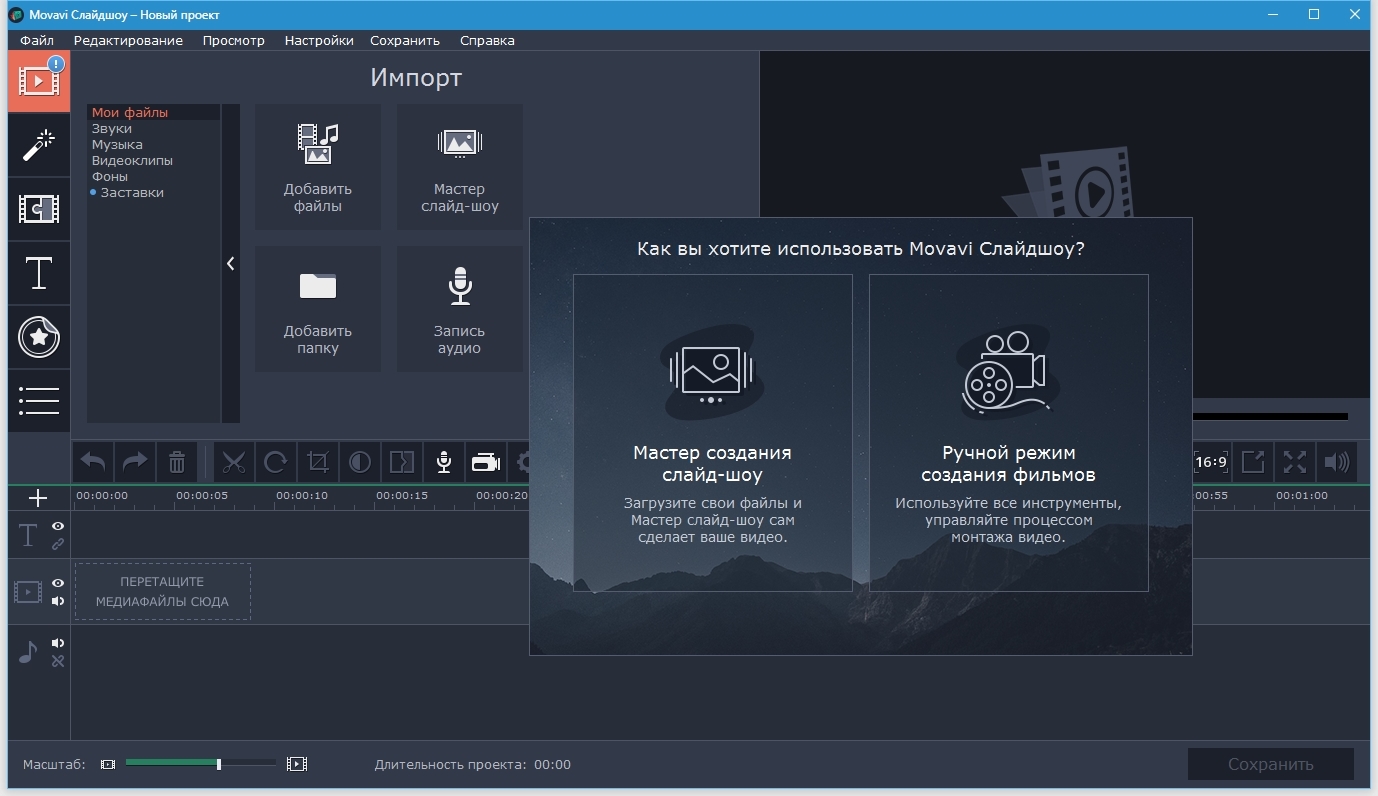Redo the last action

(x=134, y=462)
